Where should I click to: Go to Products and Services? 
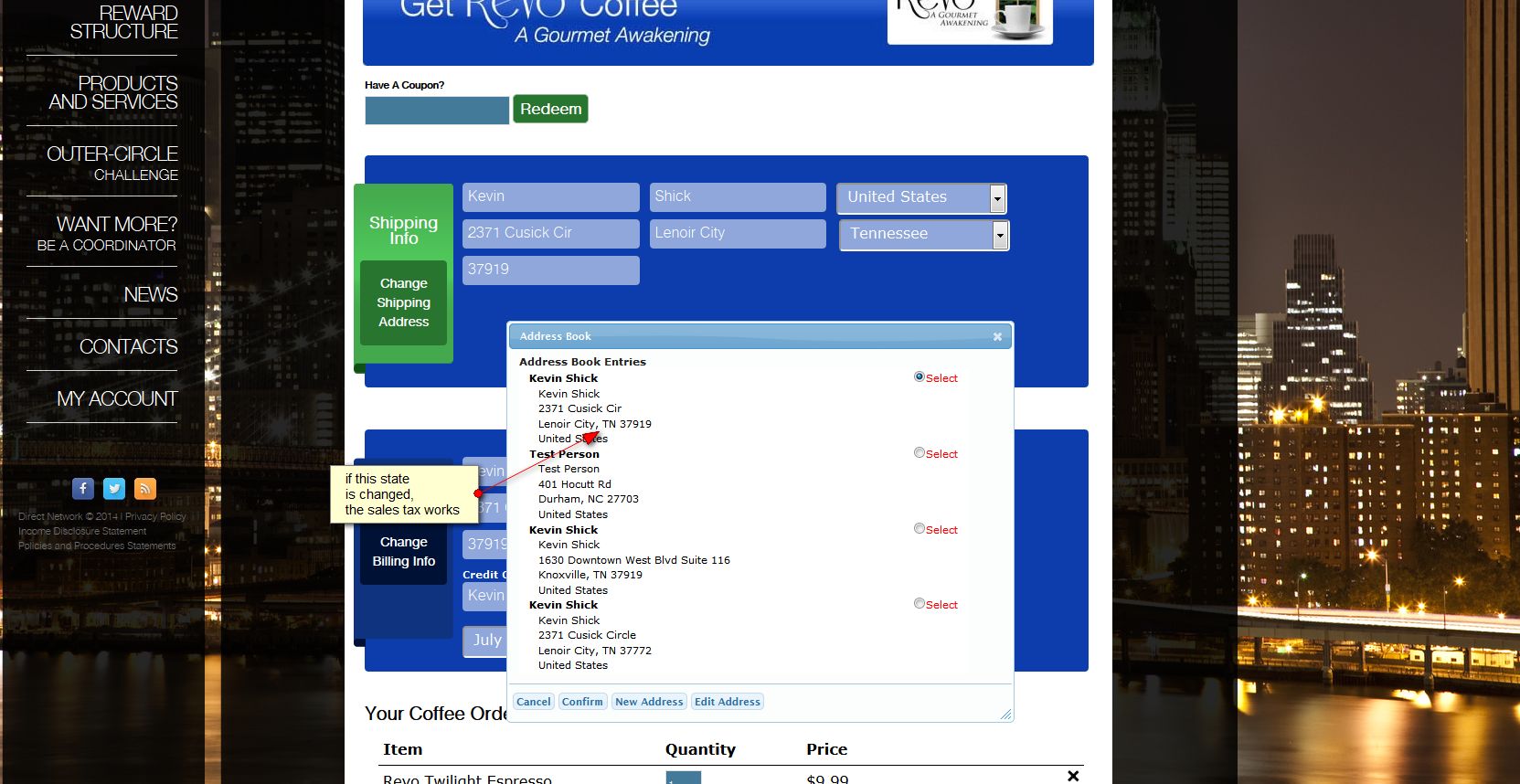pos(113,92)
